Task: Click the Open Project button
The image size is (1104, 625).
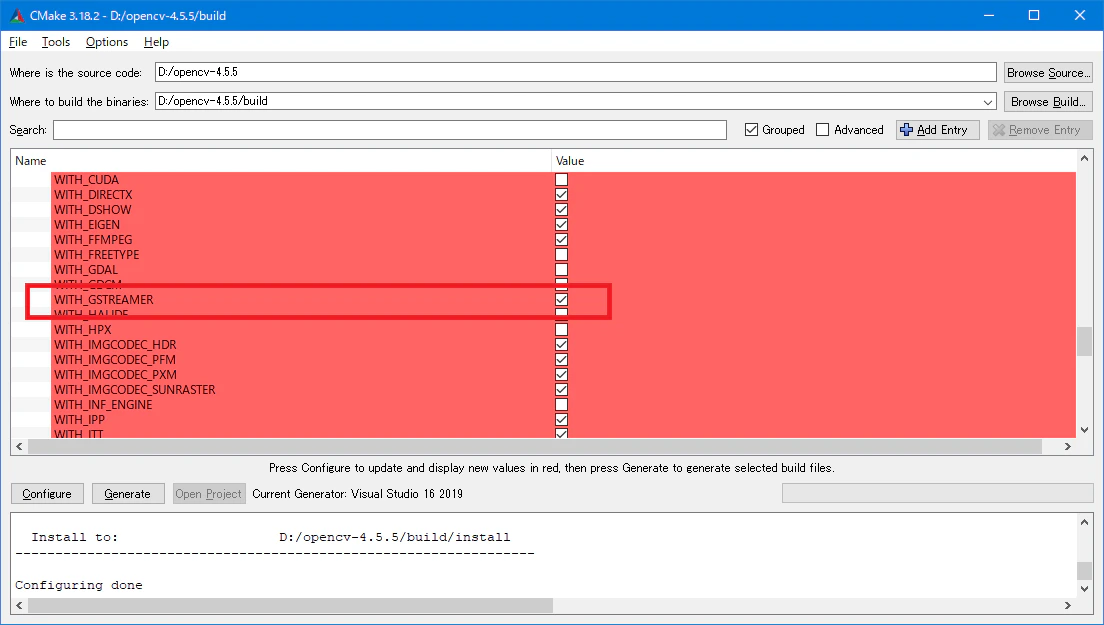Action: (x=208, y=494)
